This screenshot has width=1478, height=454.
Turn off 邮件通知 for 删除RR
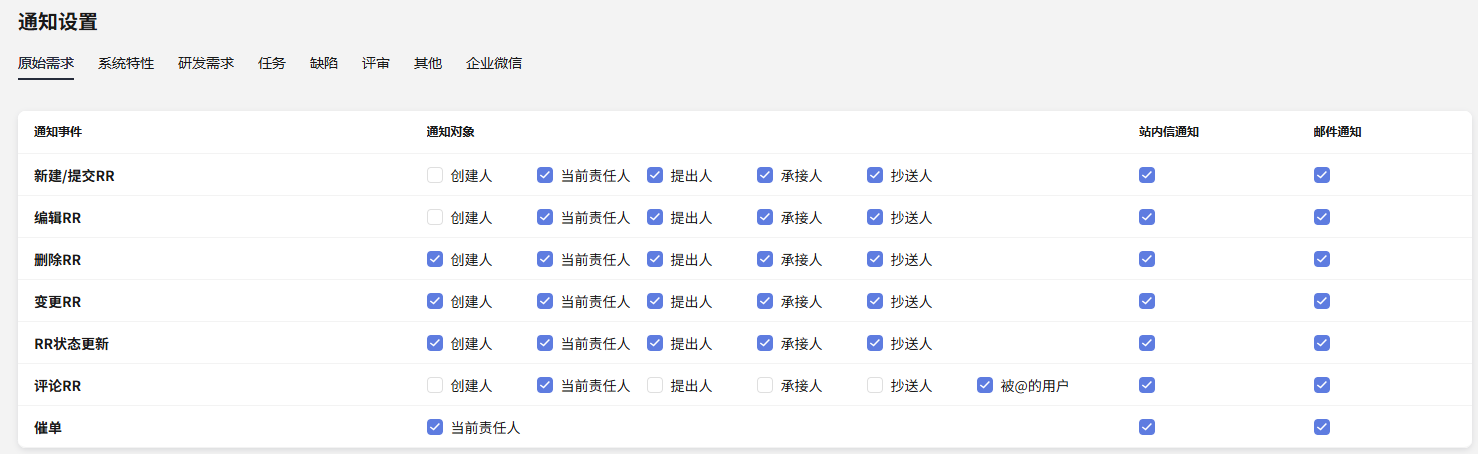click(1322, 259)
